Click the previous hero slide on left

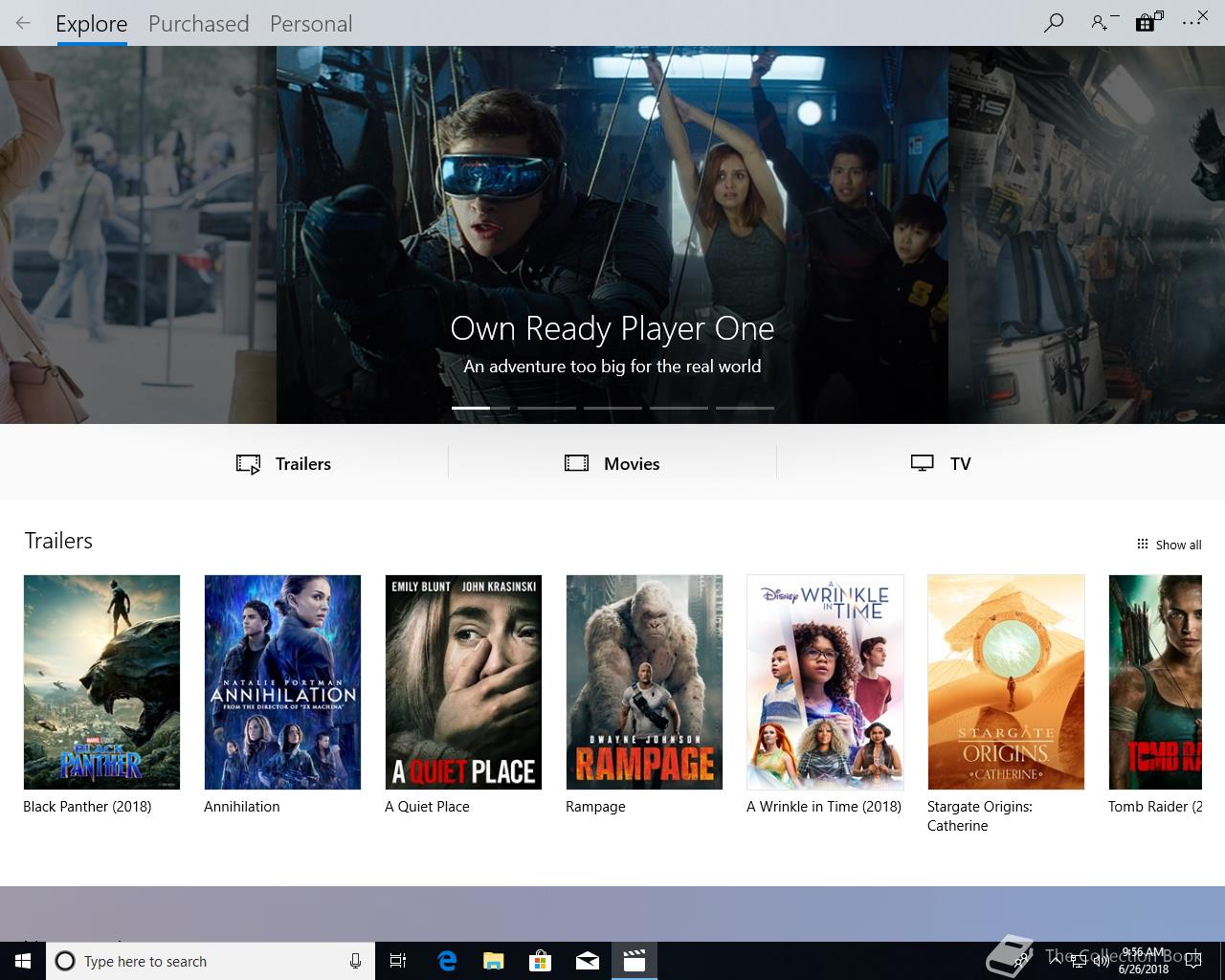click(138, 234)
